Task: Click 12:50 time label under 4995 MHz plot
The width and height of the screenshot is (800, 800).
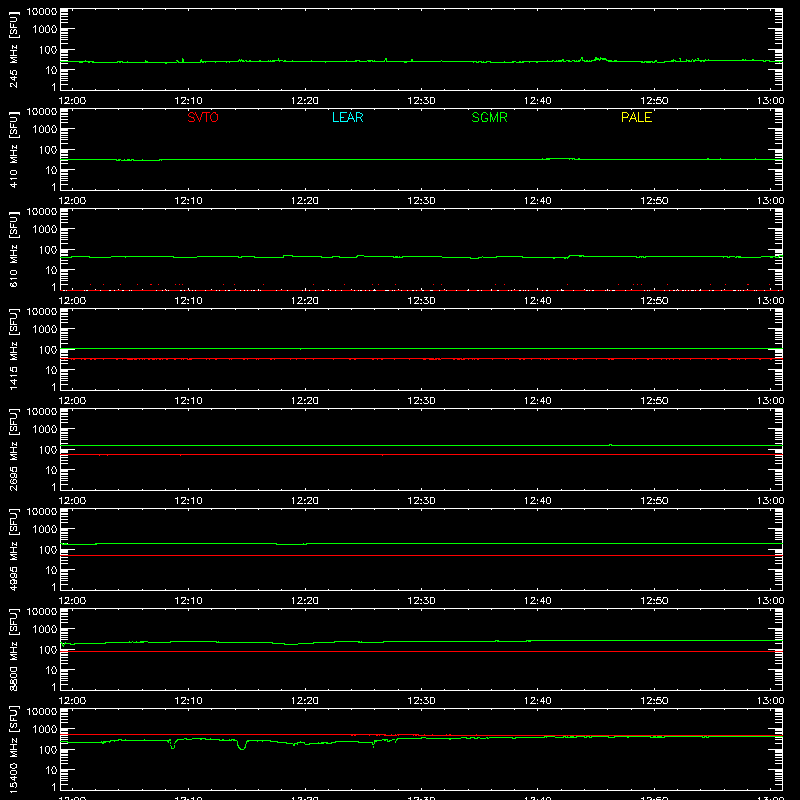Action: pos(654,601)
